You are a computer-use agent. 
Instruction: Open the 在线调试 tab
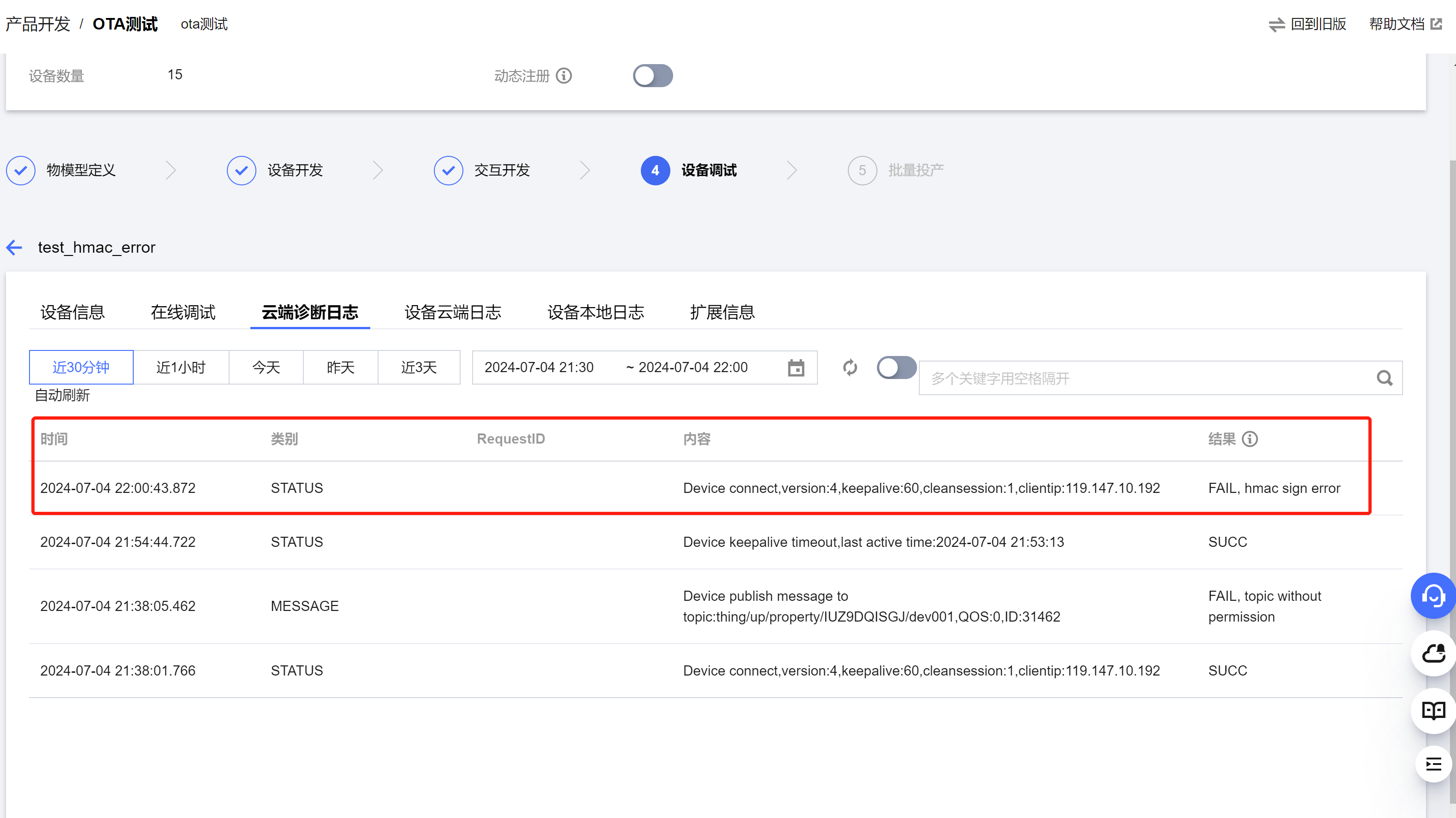coord(183,312)
